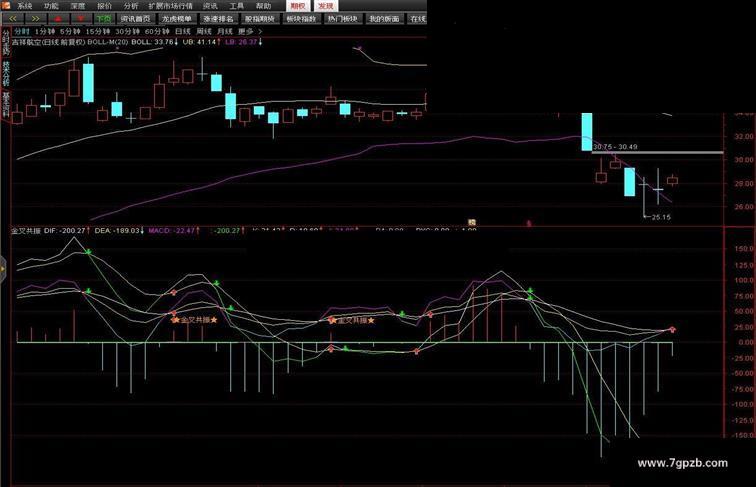Select the 月线 period

pos(225,31)
